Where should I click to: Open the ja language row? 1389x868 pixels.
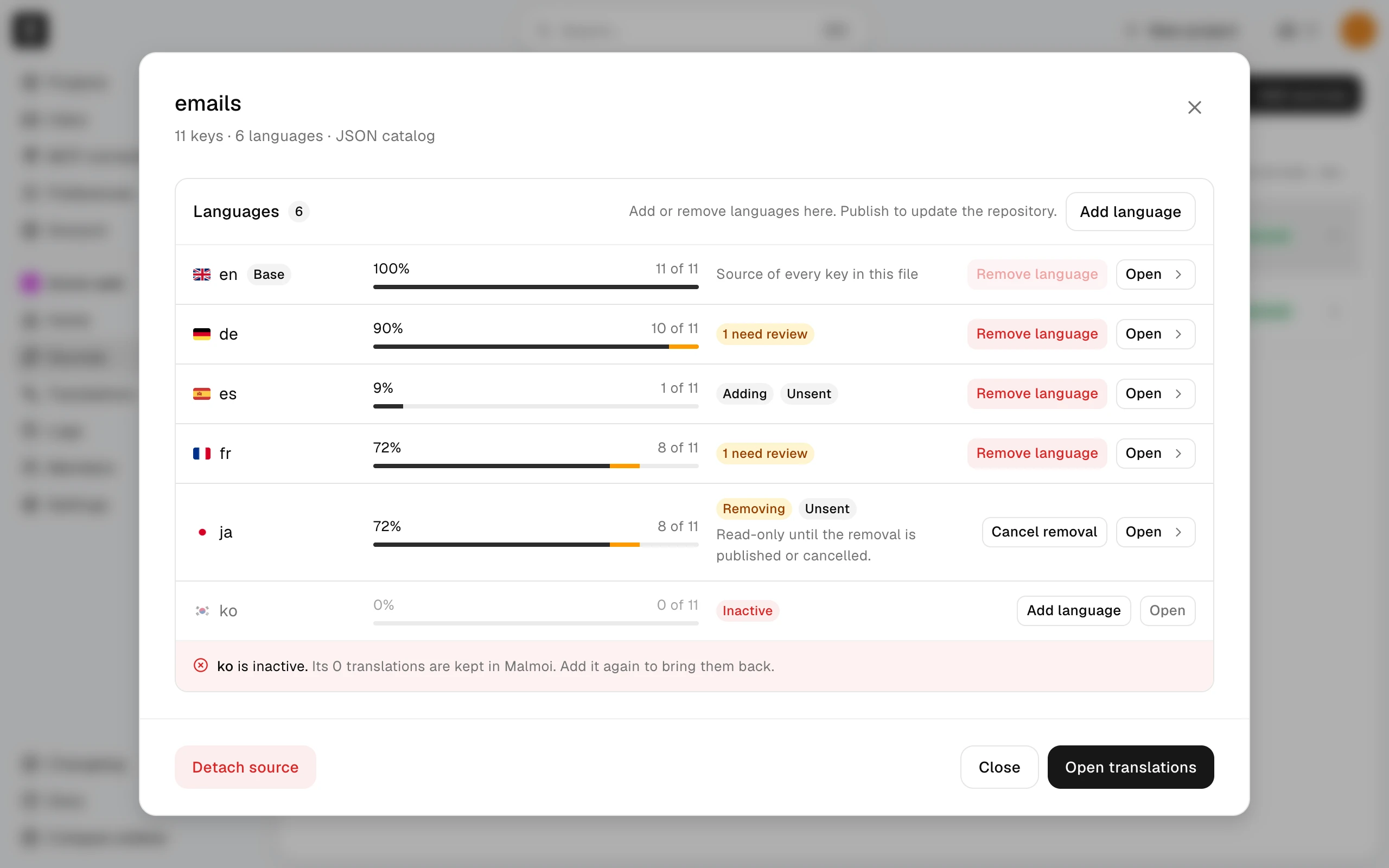click(x=1155, y=532)
